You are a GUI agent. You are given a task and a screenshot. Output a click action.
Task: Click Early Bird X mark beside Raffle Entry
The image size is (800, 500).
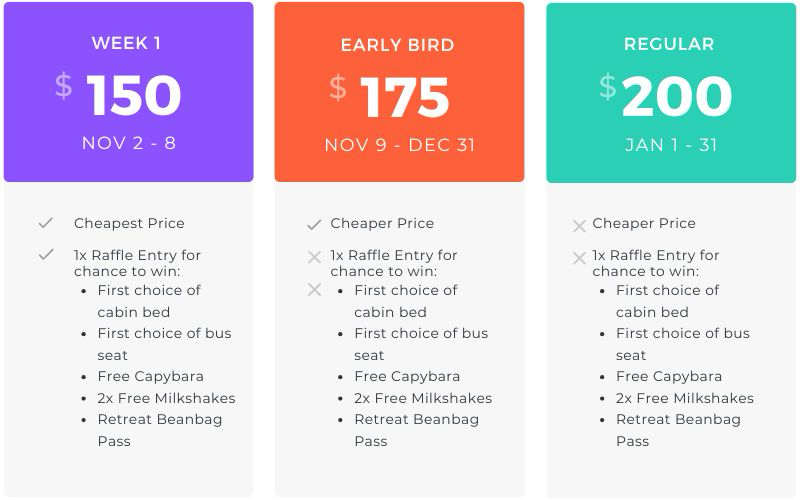click(314, 258)
